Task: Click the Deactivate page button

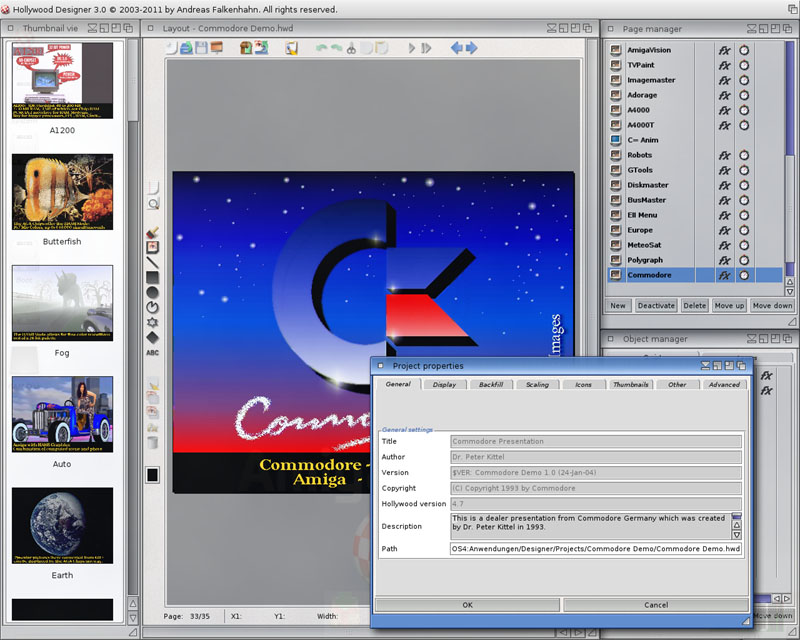Action: pos(656,306)
